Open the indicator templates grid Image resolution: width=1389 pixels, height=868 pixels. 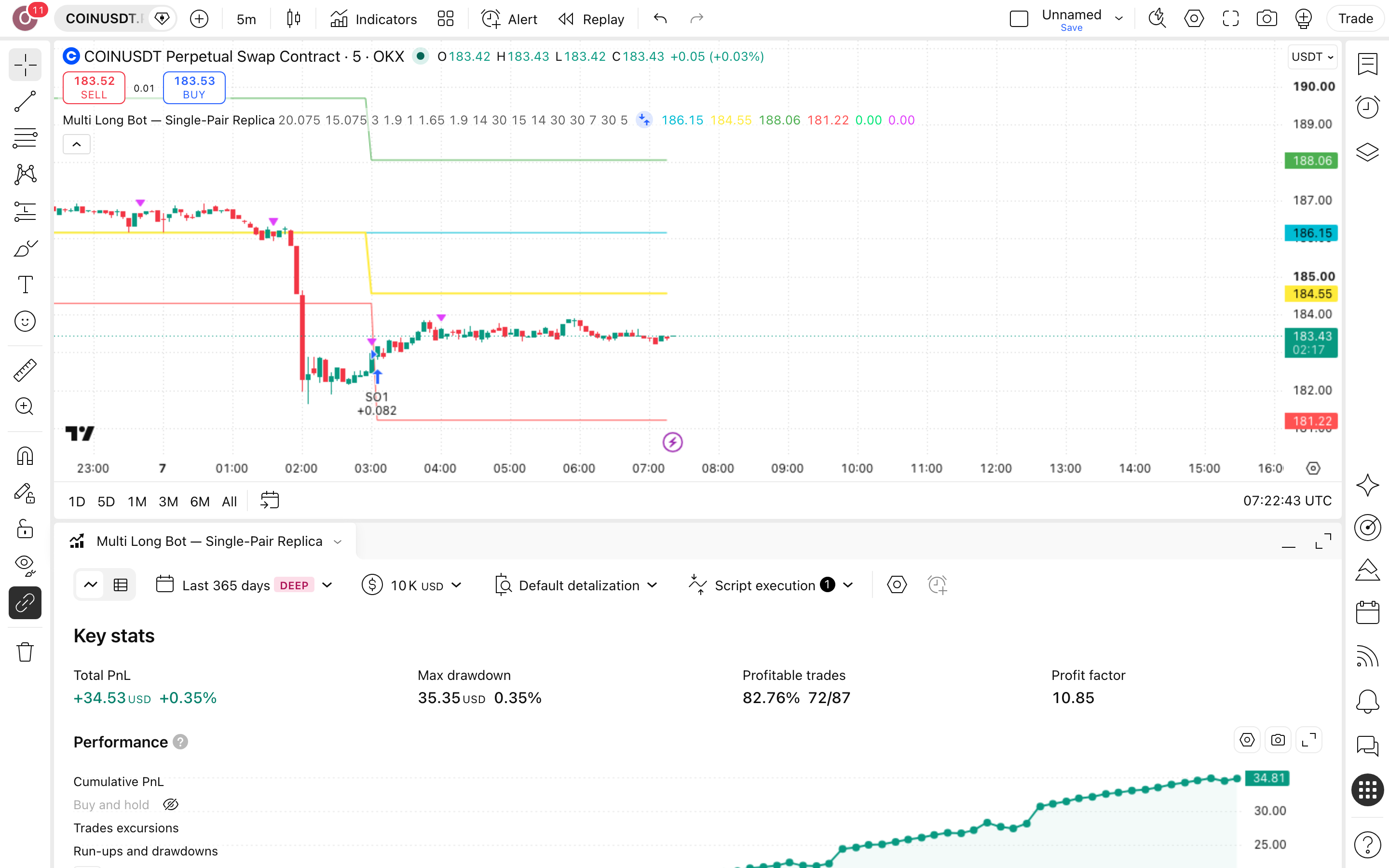coord(446,19)
